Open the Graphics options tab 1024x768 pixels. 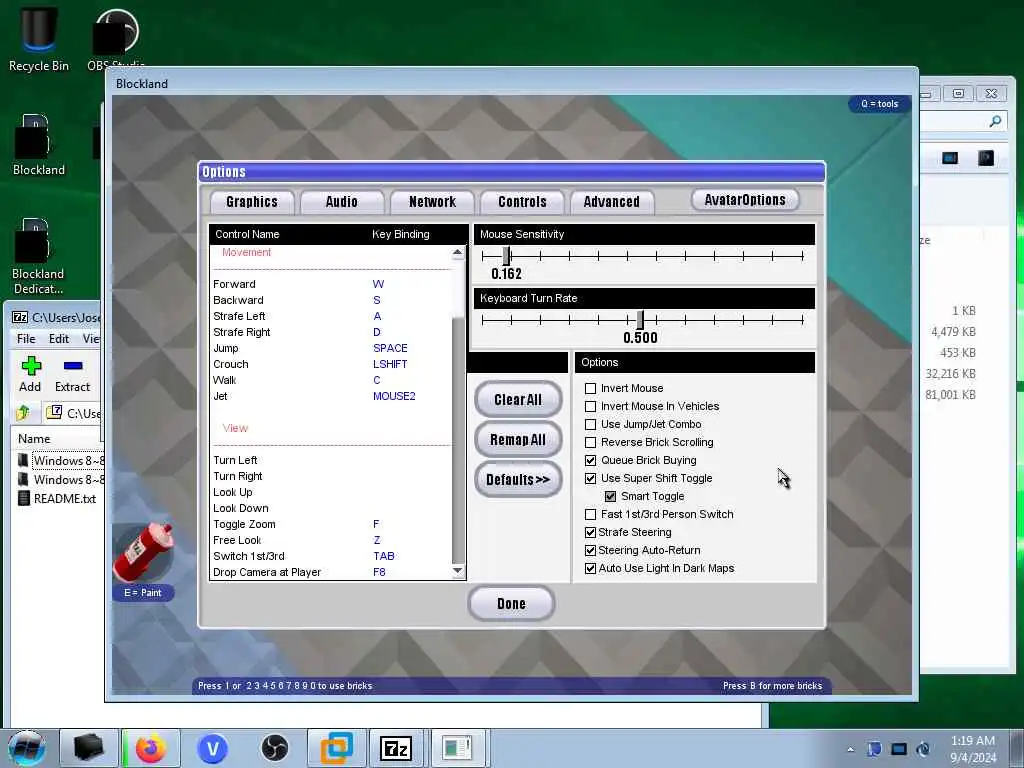[252, 202]
